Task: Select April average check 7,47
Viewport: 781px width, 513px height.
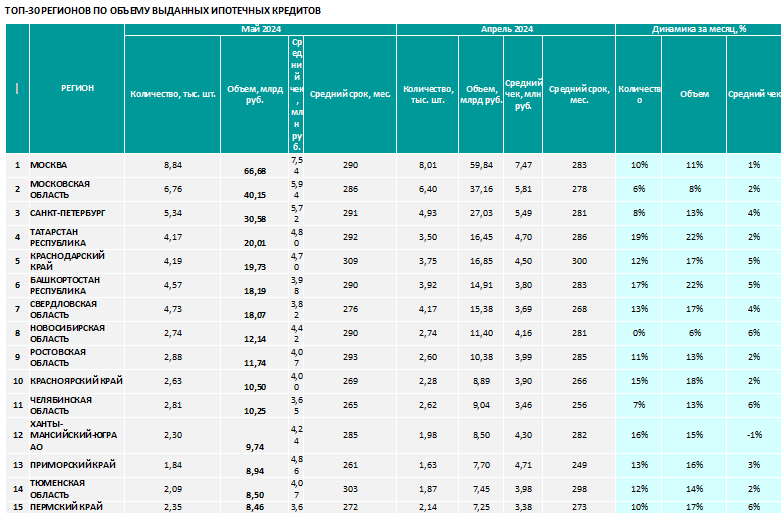Action: [523, 165]
